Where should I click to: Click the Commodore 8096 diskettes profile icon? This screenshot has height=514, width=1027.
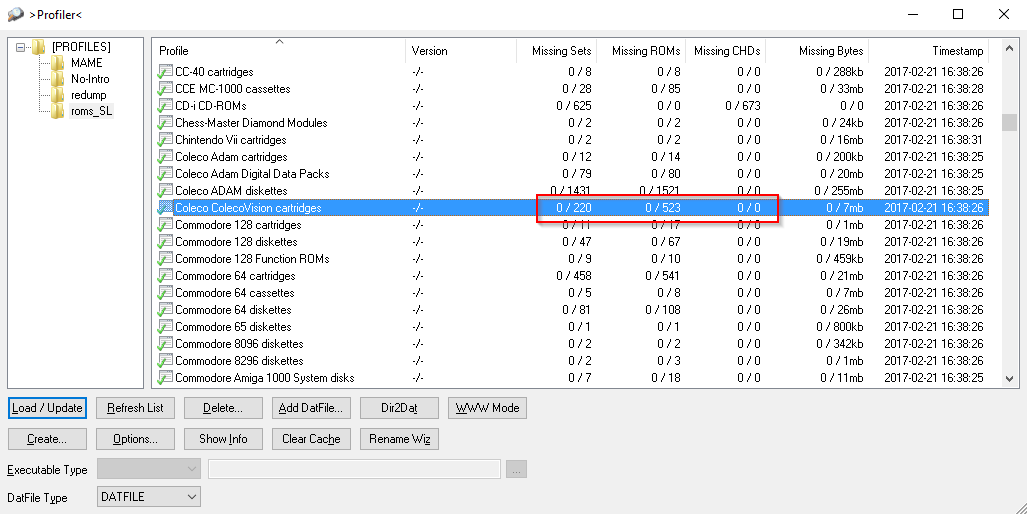pyautogui.click(x=165, y=344)
